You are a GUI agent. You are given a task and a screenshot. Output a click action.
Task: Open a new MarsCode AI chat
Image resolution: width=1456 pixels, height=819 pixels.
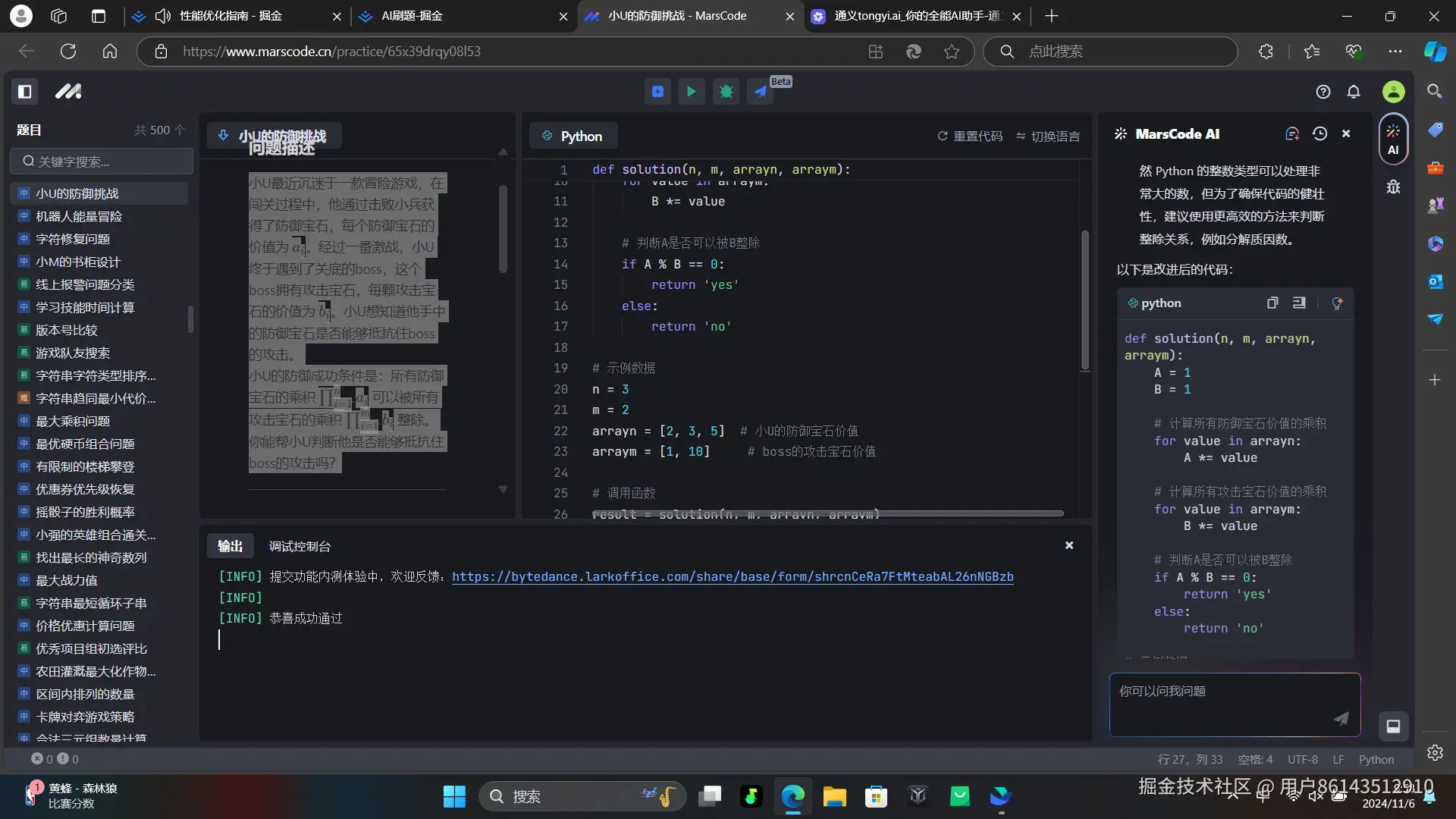click(x=1292, y=133)
